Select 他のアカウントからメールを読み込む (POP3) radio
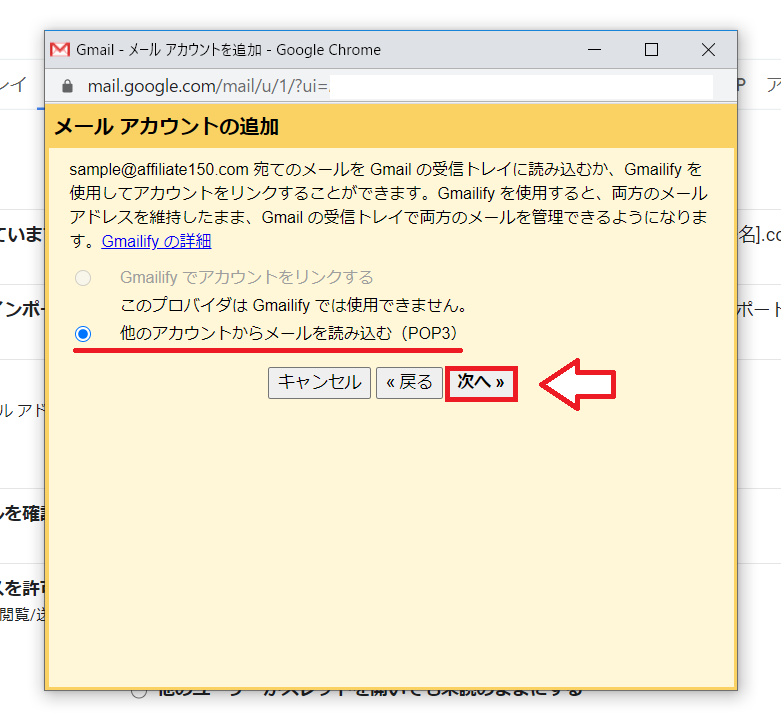The width and height of the screenshot is (781, 723). click(83, 334)
